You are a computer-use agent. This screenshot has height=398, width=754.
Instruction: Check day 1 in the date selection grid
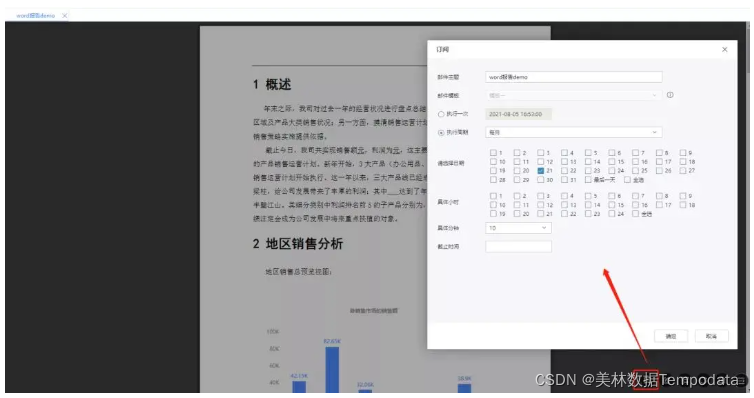pyautogui.click(x=493, y=153)
